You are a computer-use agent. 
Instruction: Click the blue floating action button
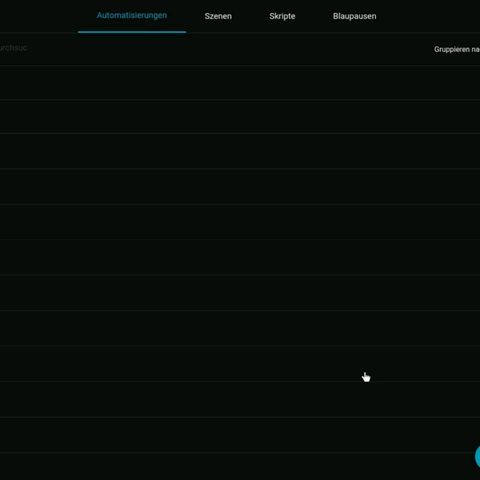point(477,457)
